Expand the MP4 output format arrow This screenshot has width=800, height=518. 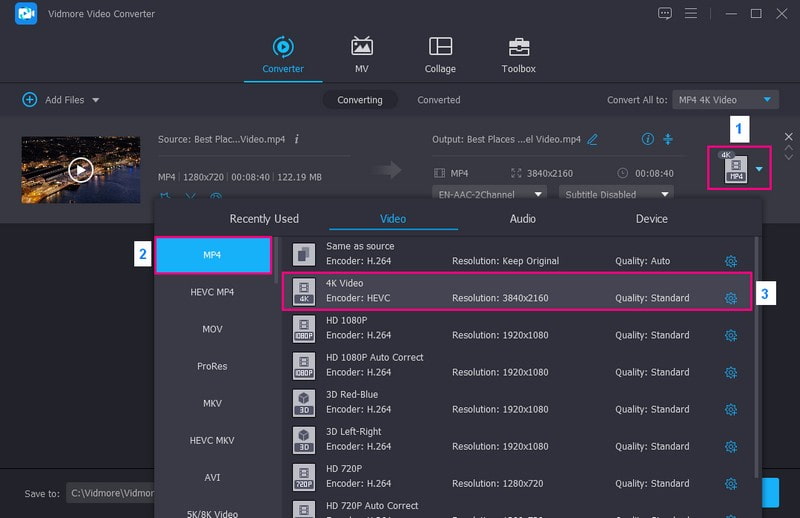[759, 169]
